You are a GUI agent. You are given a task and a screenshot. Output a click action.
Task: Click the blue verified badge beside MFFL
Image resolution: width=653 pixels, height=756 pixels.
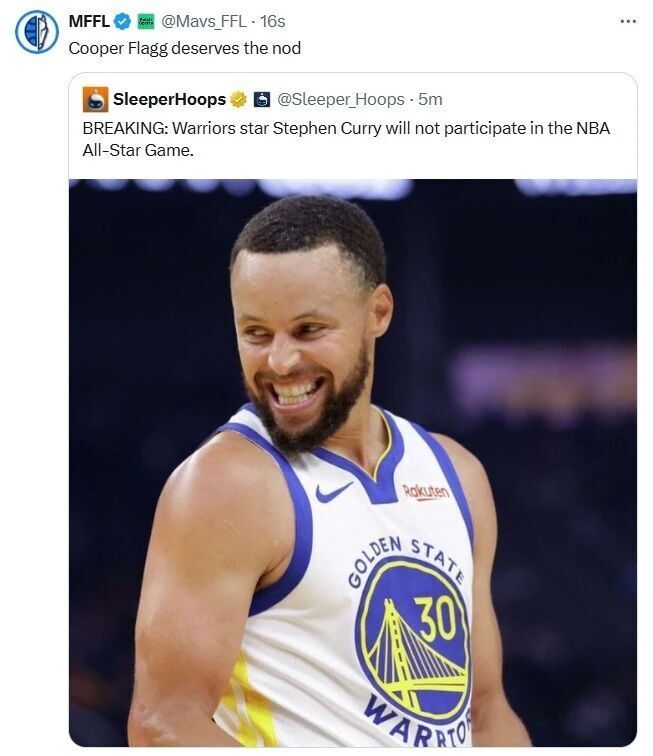coord(123,21)
